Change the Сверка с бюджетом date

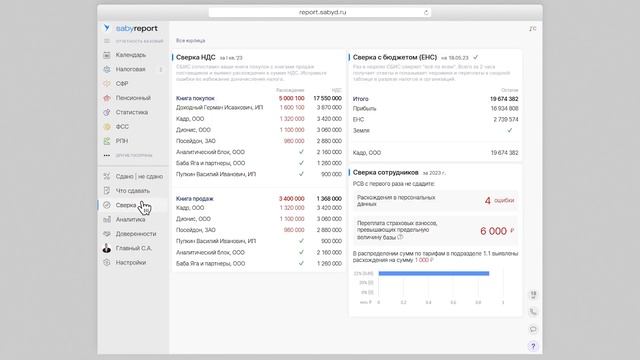coord(455,58)
